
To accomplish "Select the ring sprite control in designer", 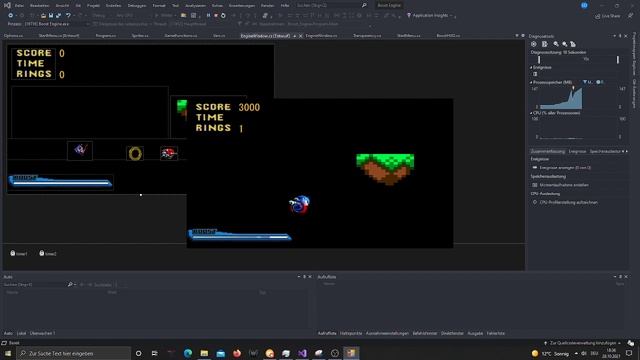I will coord(135,153).
